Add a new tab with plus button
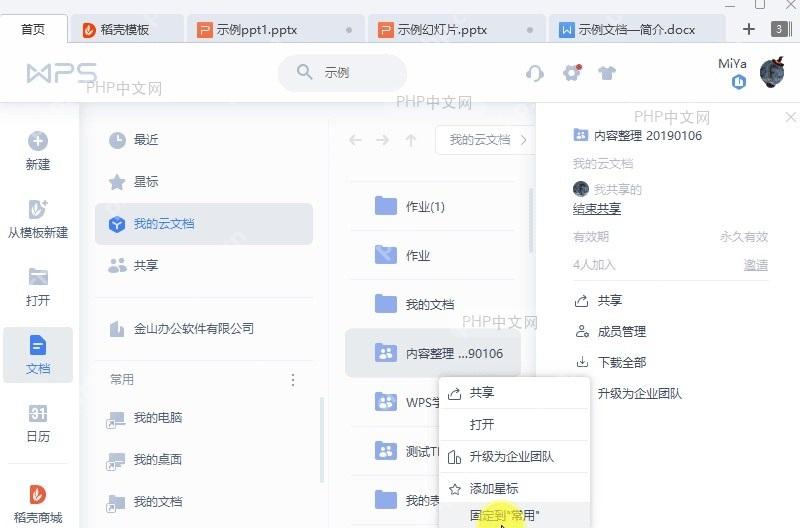800x528 pixels. coord(748,29)
